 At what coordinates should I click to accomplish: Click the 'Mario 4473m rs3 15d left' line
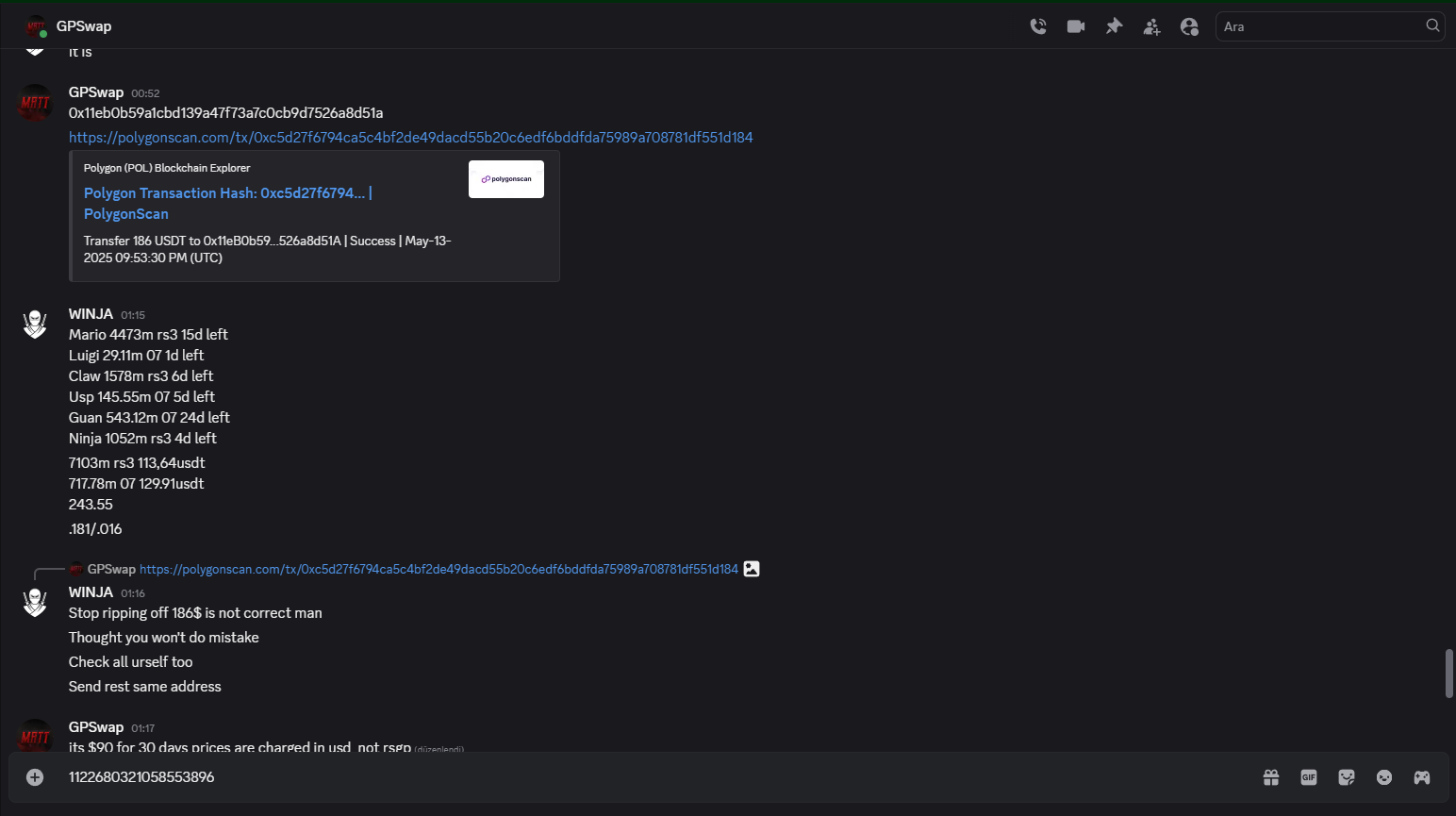[x=148, y=335]
